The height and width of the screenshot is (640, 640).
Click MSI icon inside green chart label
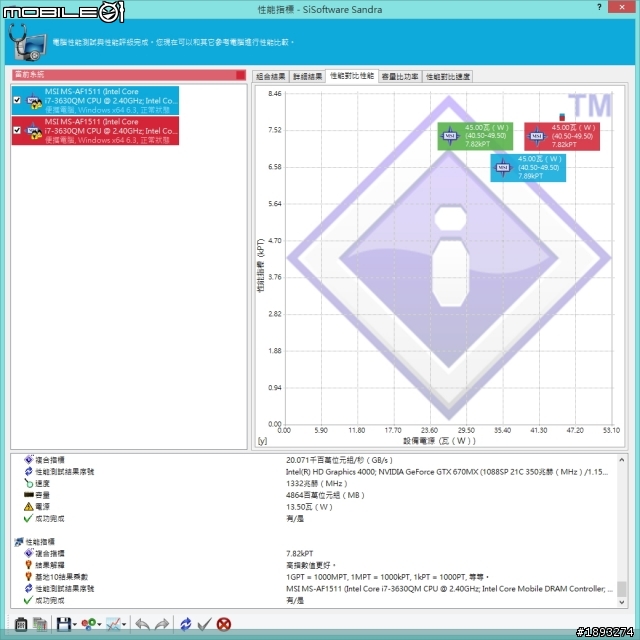[x=450, y=136]
